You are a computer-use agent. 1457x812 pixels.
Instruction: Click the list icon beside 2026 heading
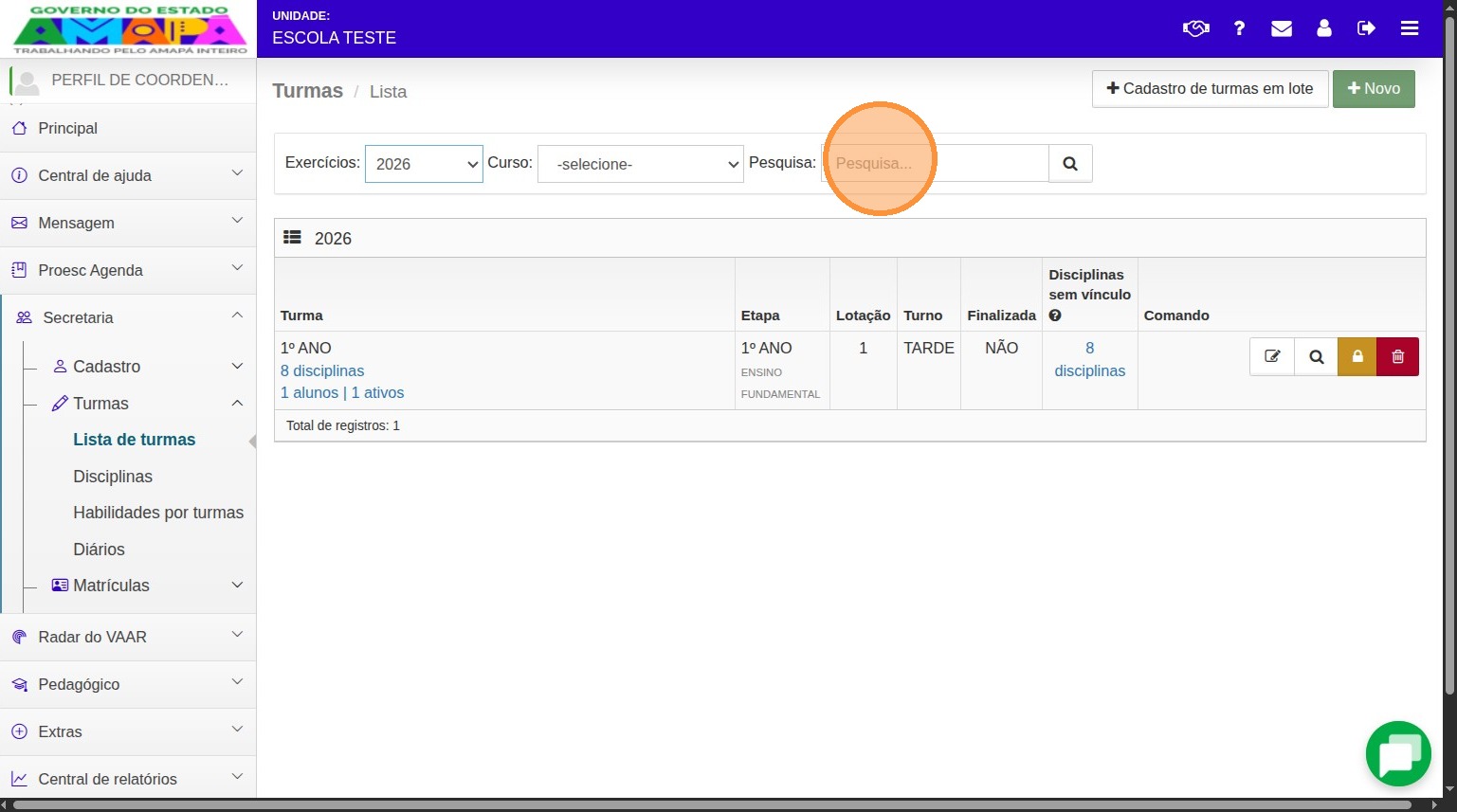pos(292,238)
